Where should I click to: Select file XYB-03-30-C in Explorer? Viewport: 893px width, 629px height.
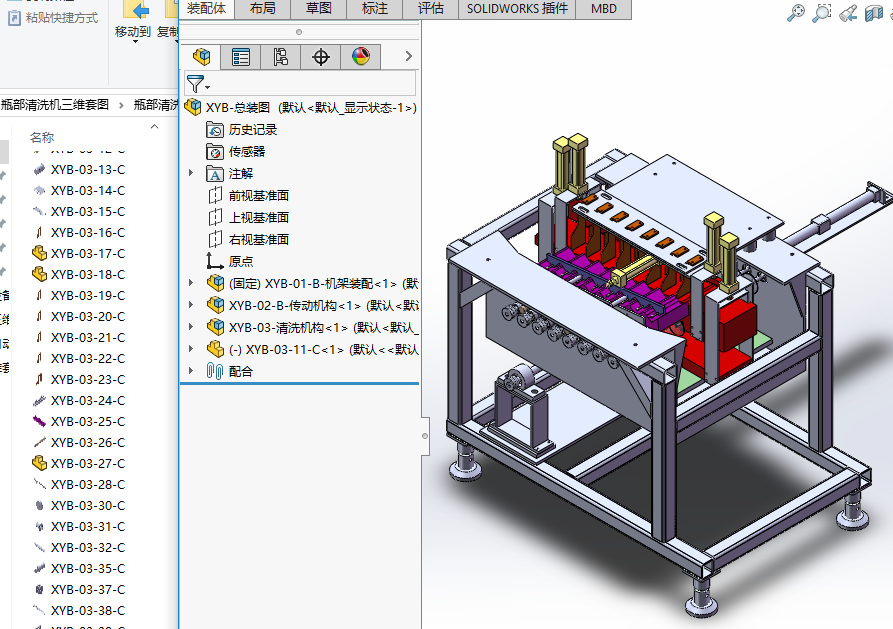79,505
